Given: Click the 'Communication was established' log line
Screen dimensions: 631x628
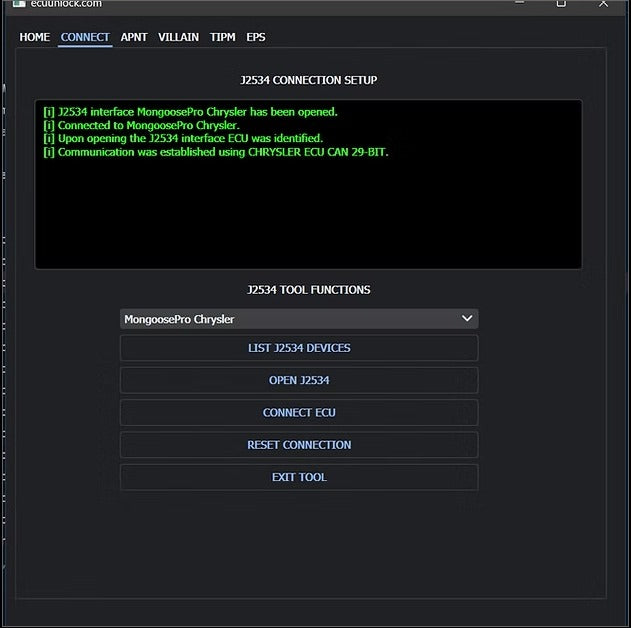Looking at the screenshot, I should click(215, 152).
